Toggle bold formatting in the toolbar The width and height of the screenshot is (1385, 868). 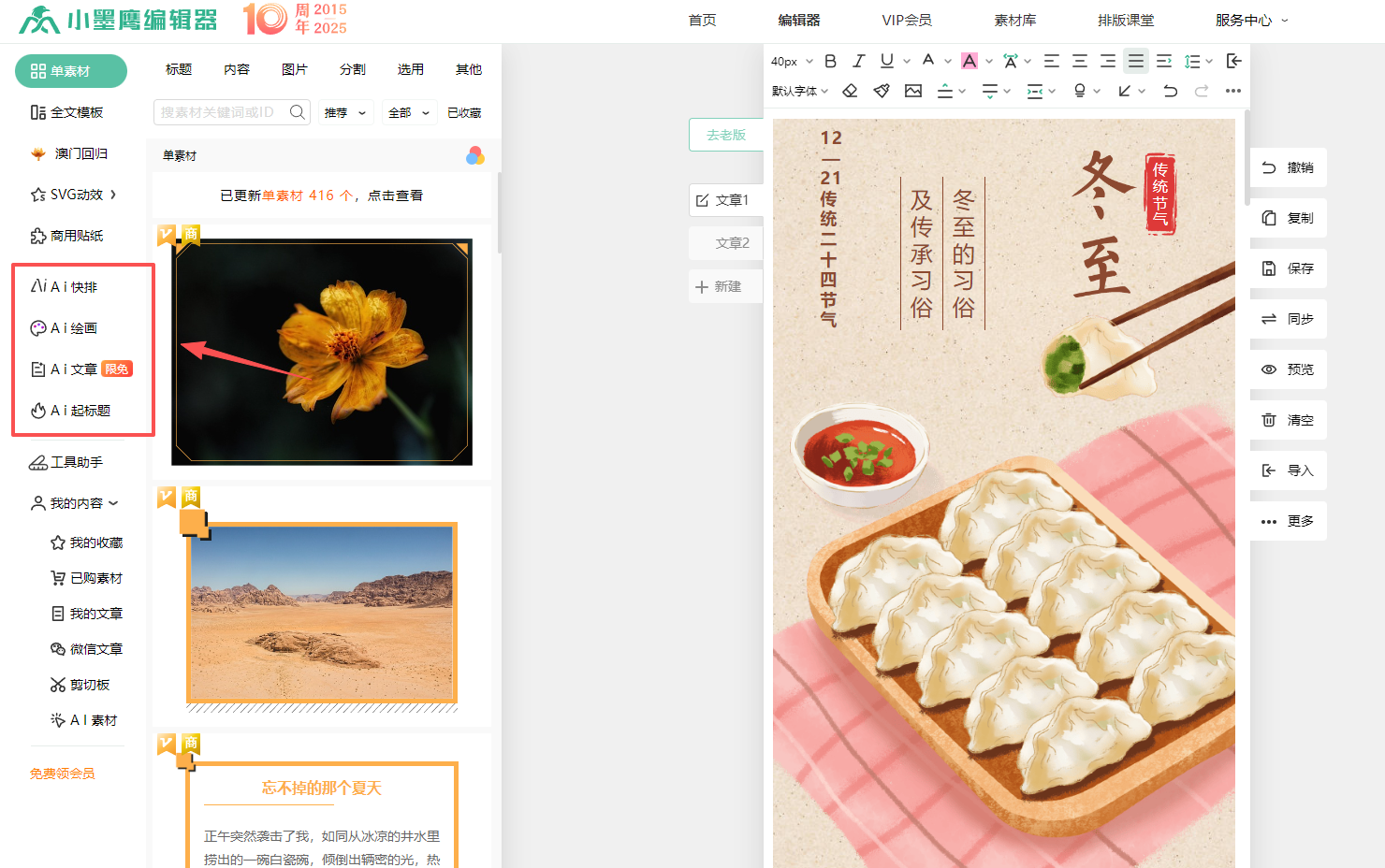(x=830, y=61)
